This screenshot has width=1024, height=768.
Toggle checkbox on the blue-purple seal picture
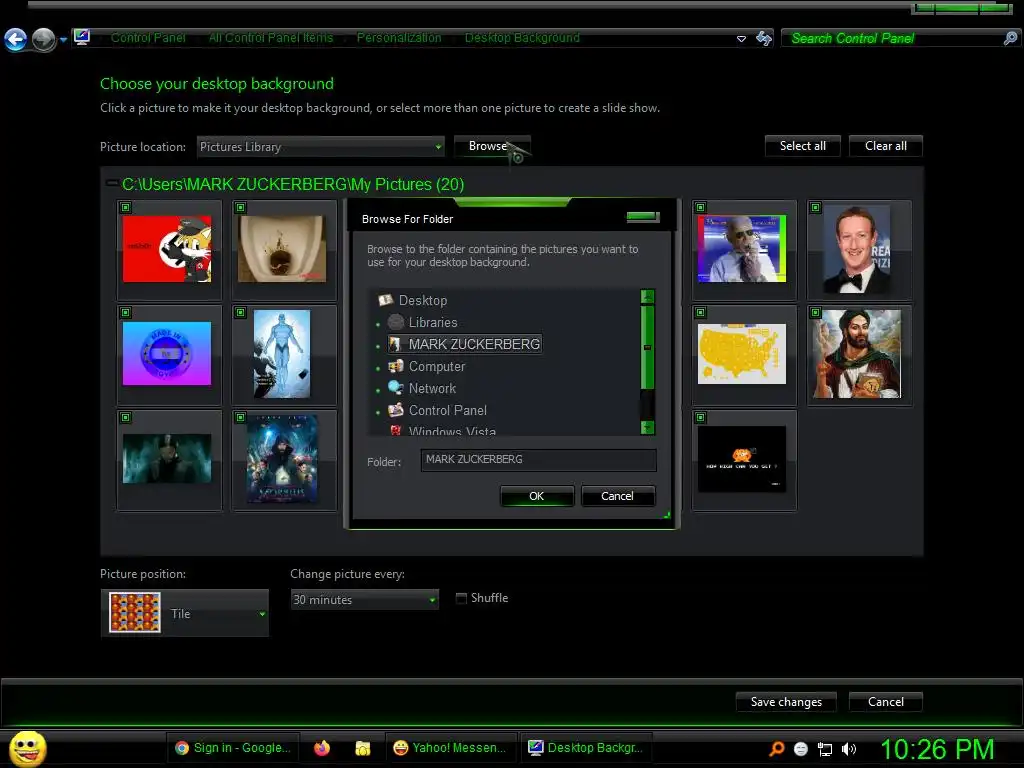coord(125,313)
